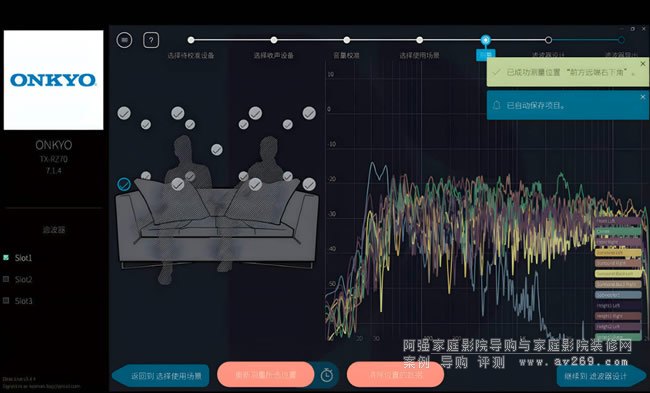Select the top-right corner measurement position checkmark
This screenshot has width=650, height=393.
tap(309, 113)
